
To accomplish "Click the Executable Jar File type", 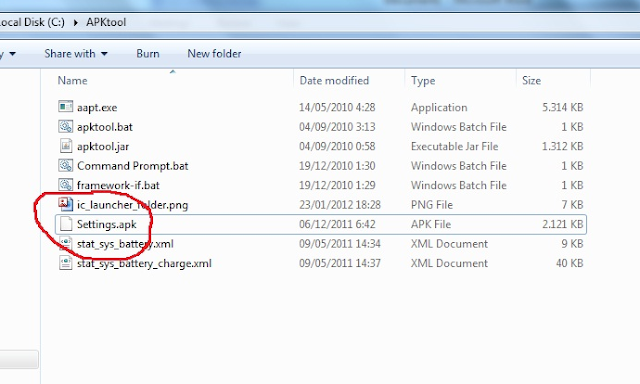I will [x=454, y=146].
